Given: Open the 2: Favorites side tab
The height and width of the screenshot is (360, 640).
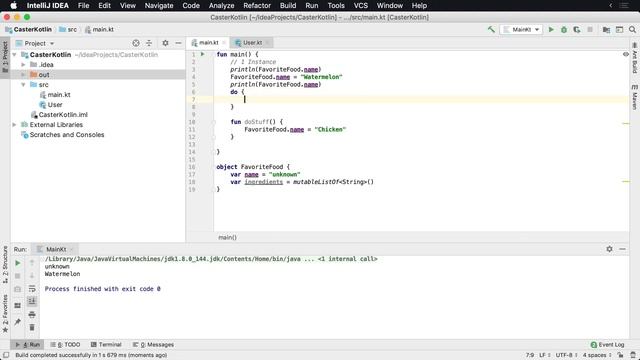Looking at the screenshot, I should click(5, 313).
